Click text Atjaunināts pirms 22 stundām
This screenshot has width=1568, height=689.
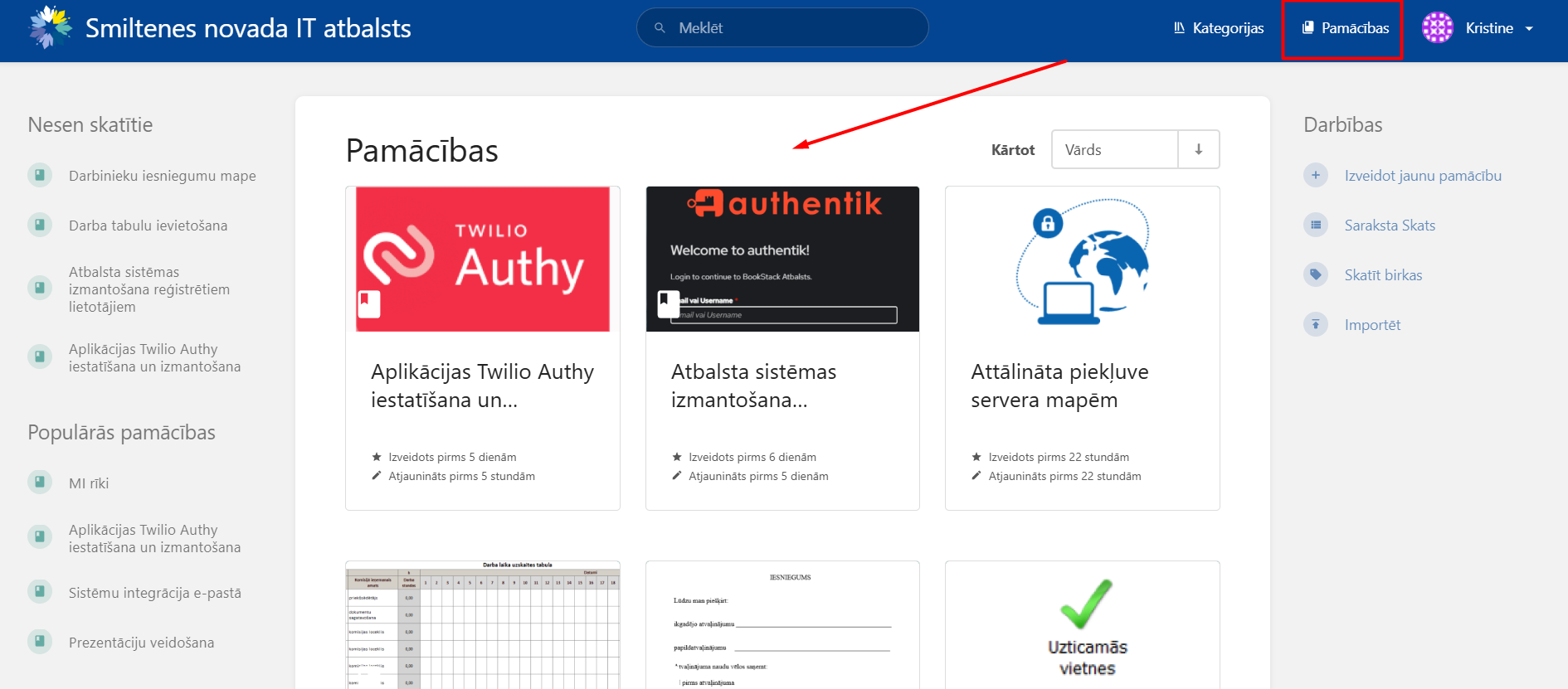(x=1064, y=476)
